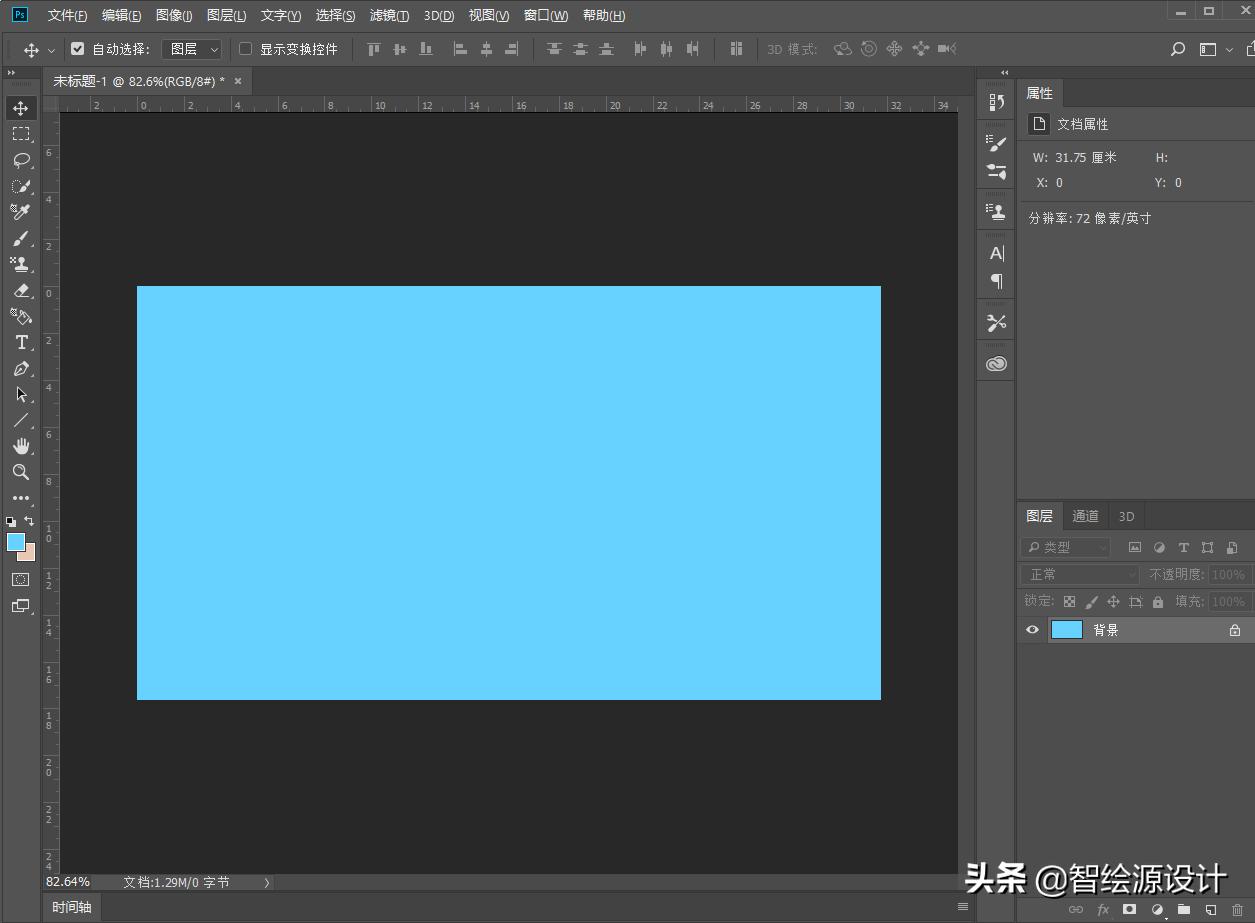The width and height of the screenshot is (1255, 923).
Task: Select the Brush tool
Action: [21, 238]
